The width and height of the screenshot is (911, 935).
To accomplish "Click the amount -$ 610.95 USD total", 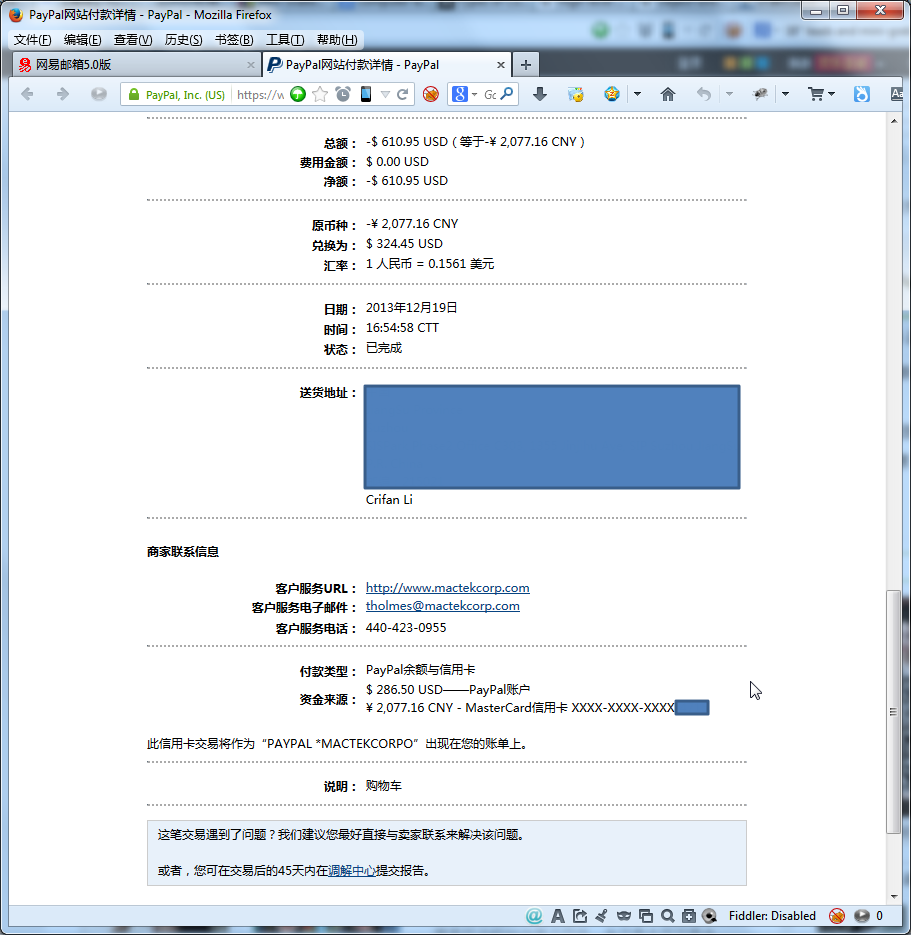I will 407,142.
